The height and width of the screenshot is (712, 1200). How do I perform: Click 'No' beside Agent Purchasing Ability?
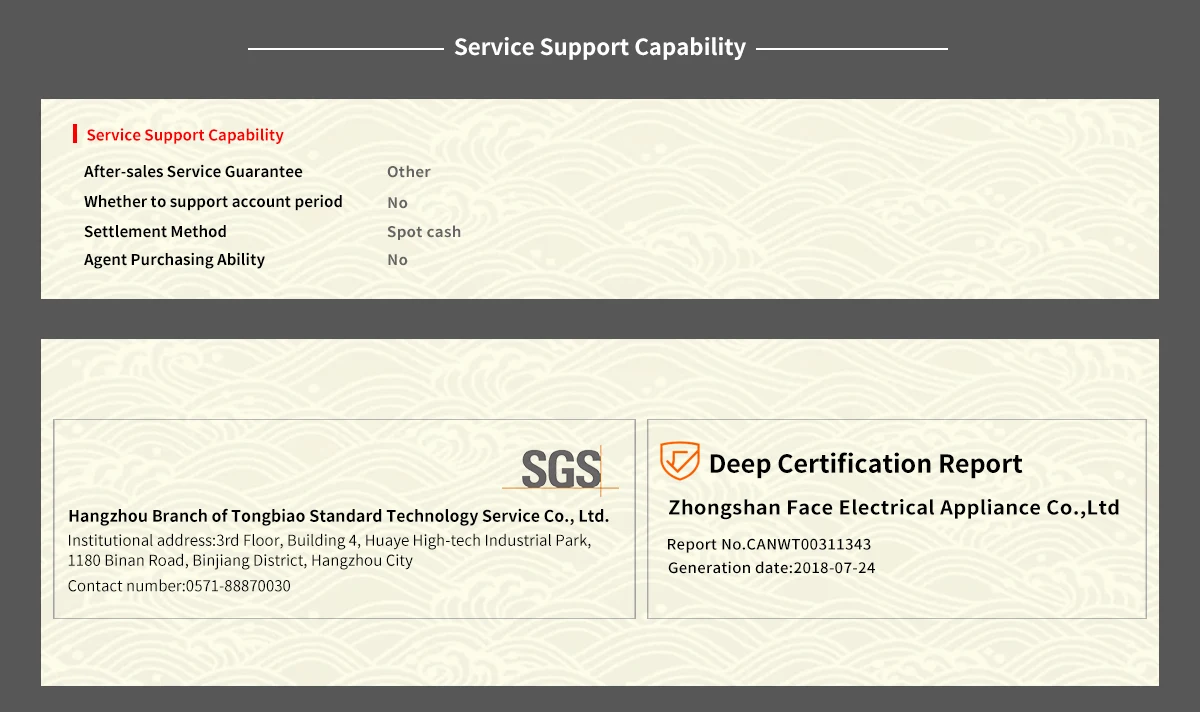tap(397, 260)
